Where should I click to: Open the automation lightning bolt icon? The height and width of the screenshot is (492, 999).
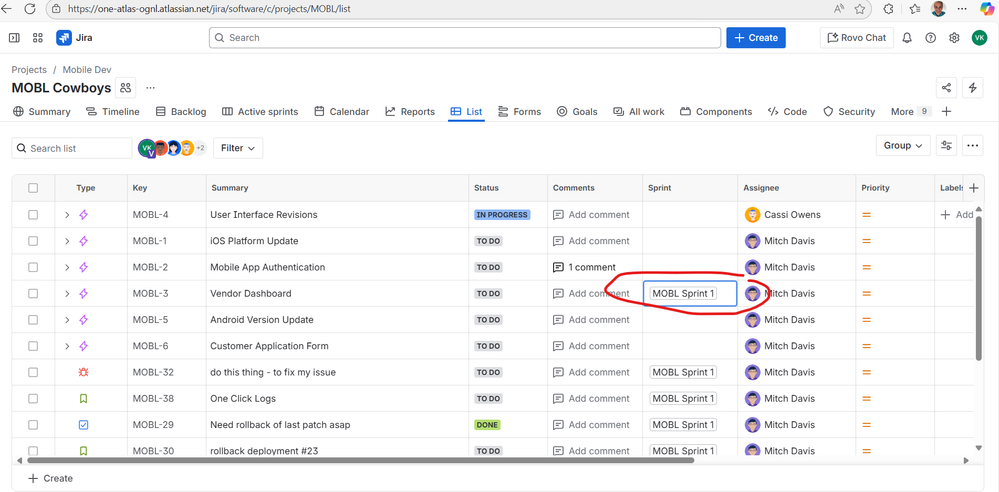pyautogui.click(x=972, y=88)
